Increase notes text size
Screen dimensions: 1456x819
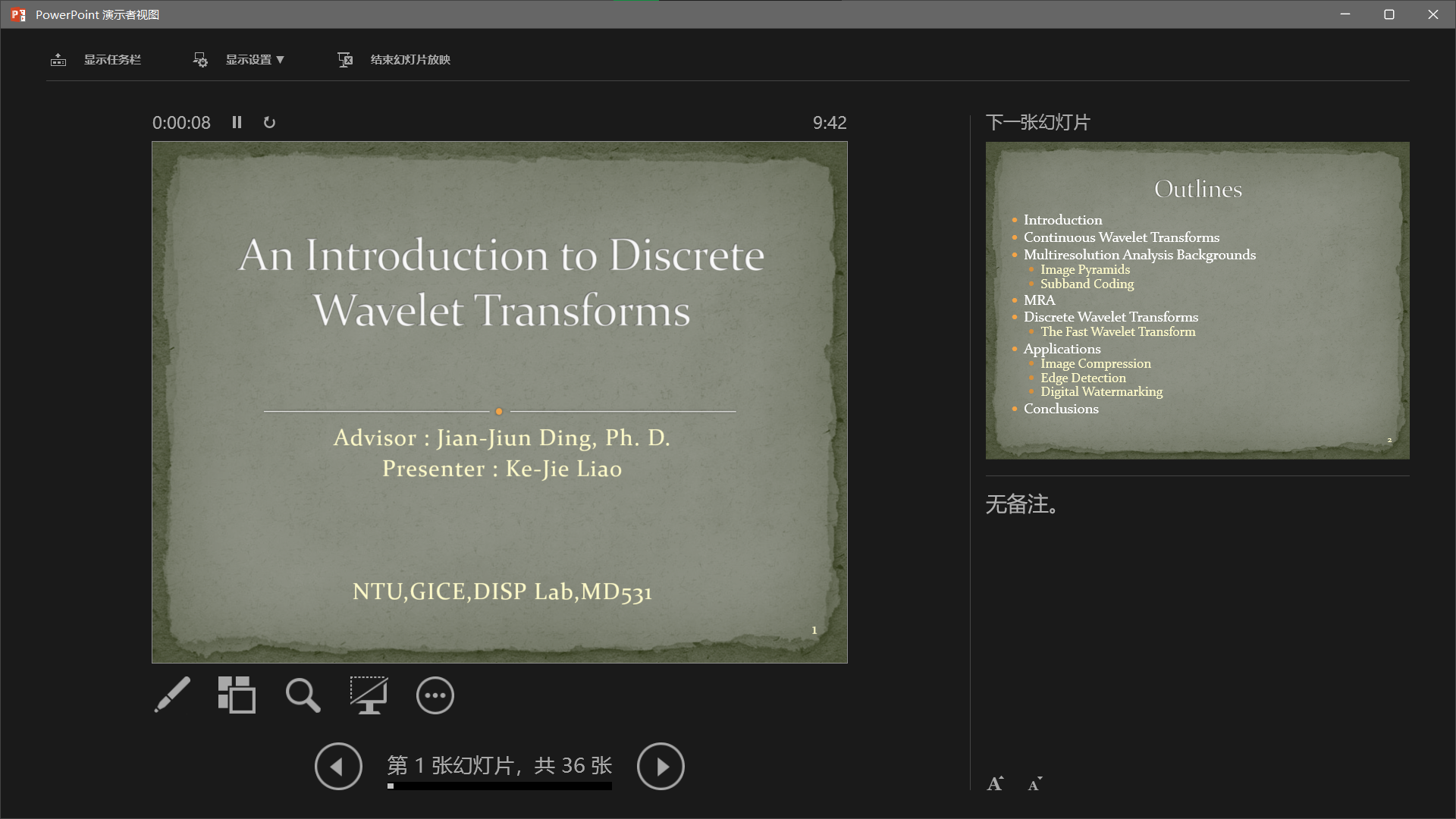click(x=995, y=784)
